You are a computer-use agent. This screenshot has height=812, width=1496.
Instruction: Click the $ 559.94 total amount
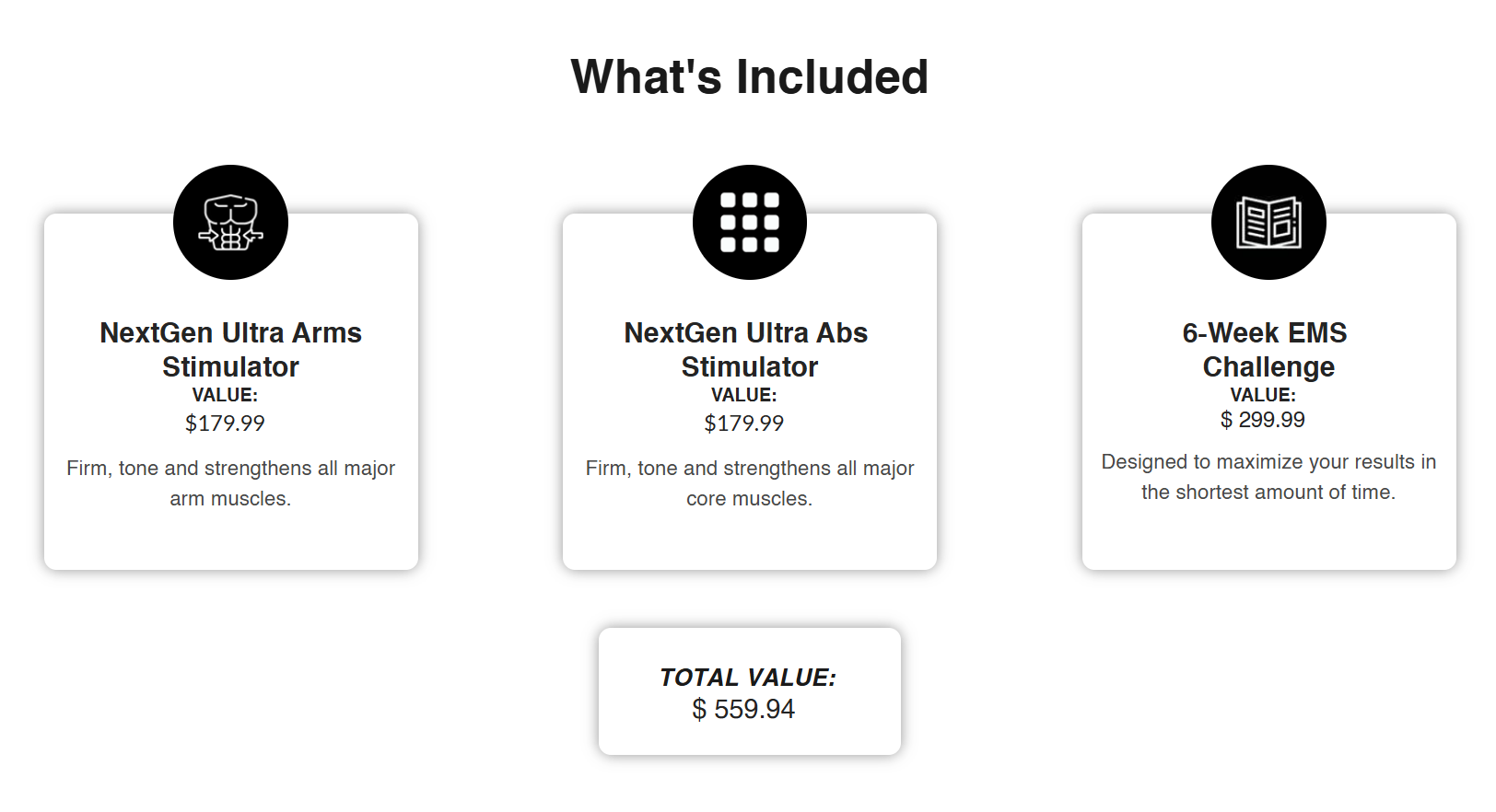[743, 710]
